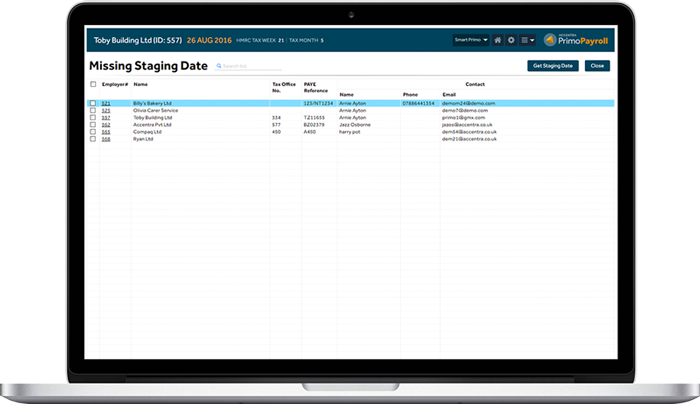Screen dimensions: 700x404
Task: Click Toby Building Ltd (ID: 557) title
Action: (x=138, y=40)
